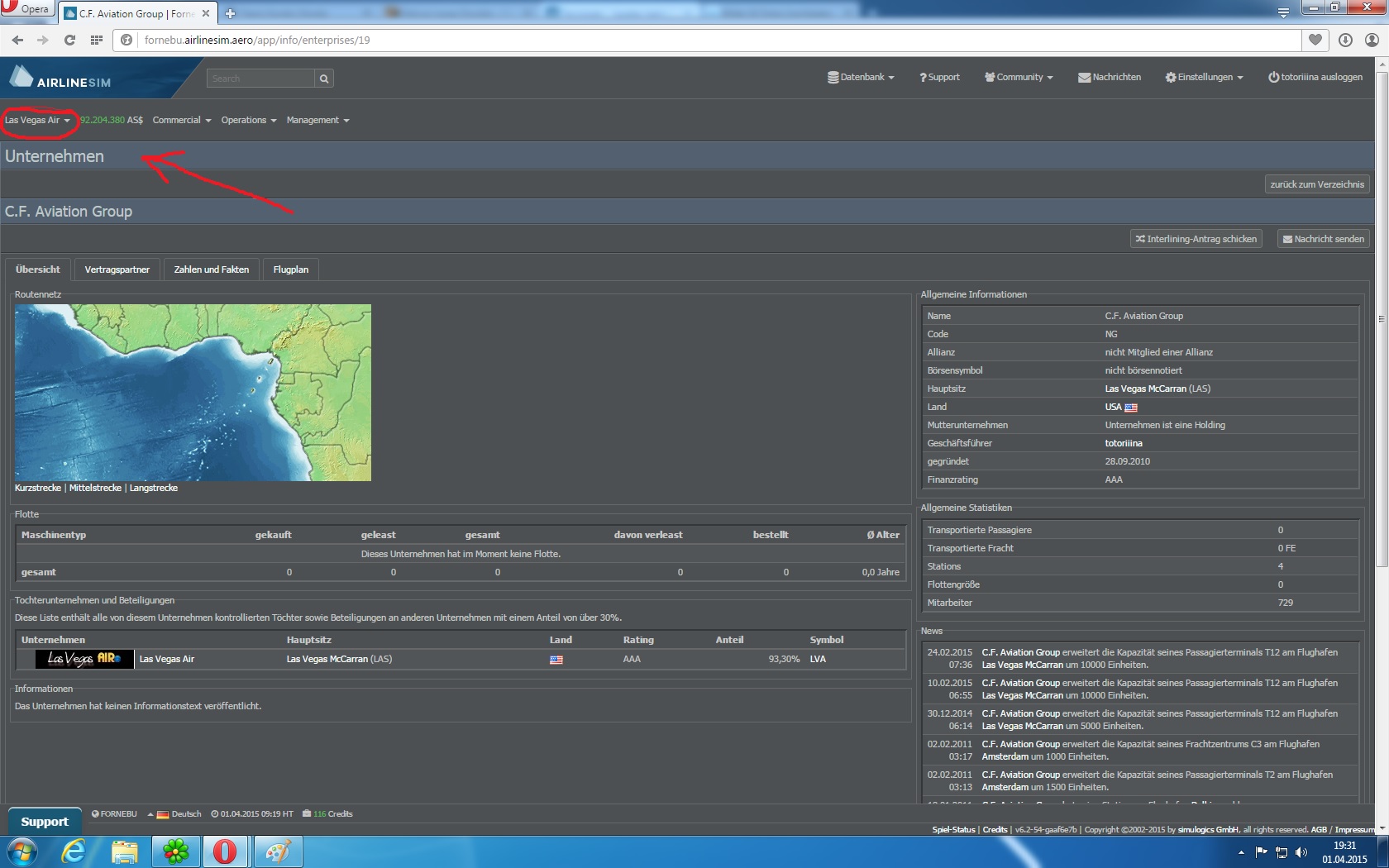Open AGB footer link
This screenshot has width=1389, height=868.
pyautogui.click(x=1319, y=830)
